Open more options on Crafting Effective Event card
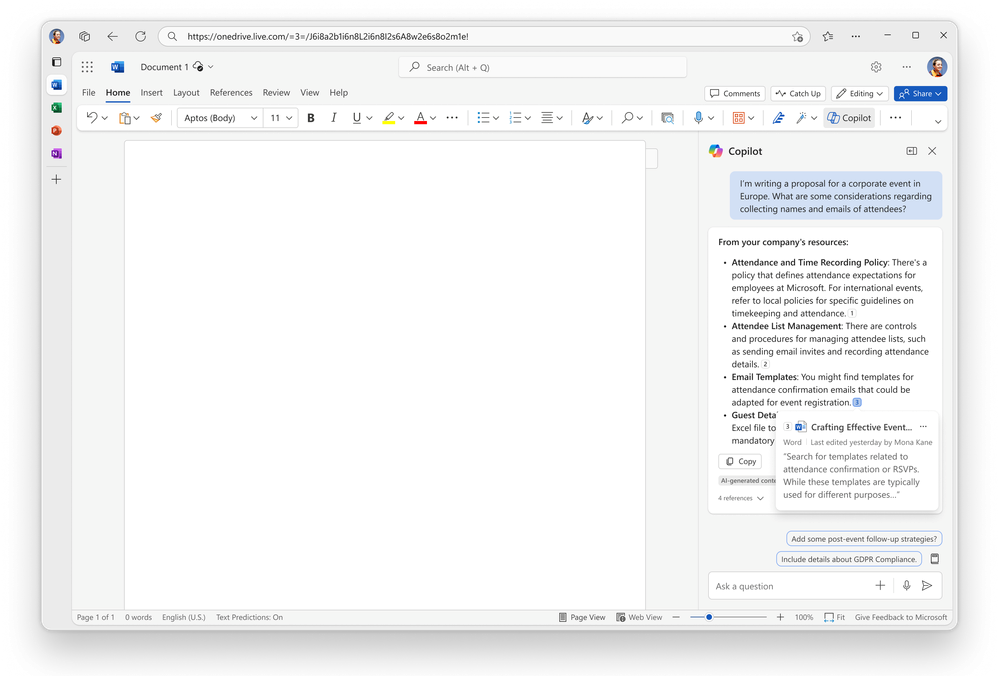The image size is (999, 676). pyautogui.click(x=923, y=427)
